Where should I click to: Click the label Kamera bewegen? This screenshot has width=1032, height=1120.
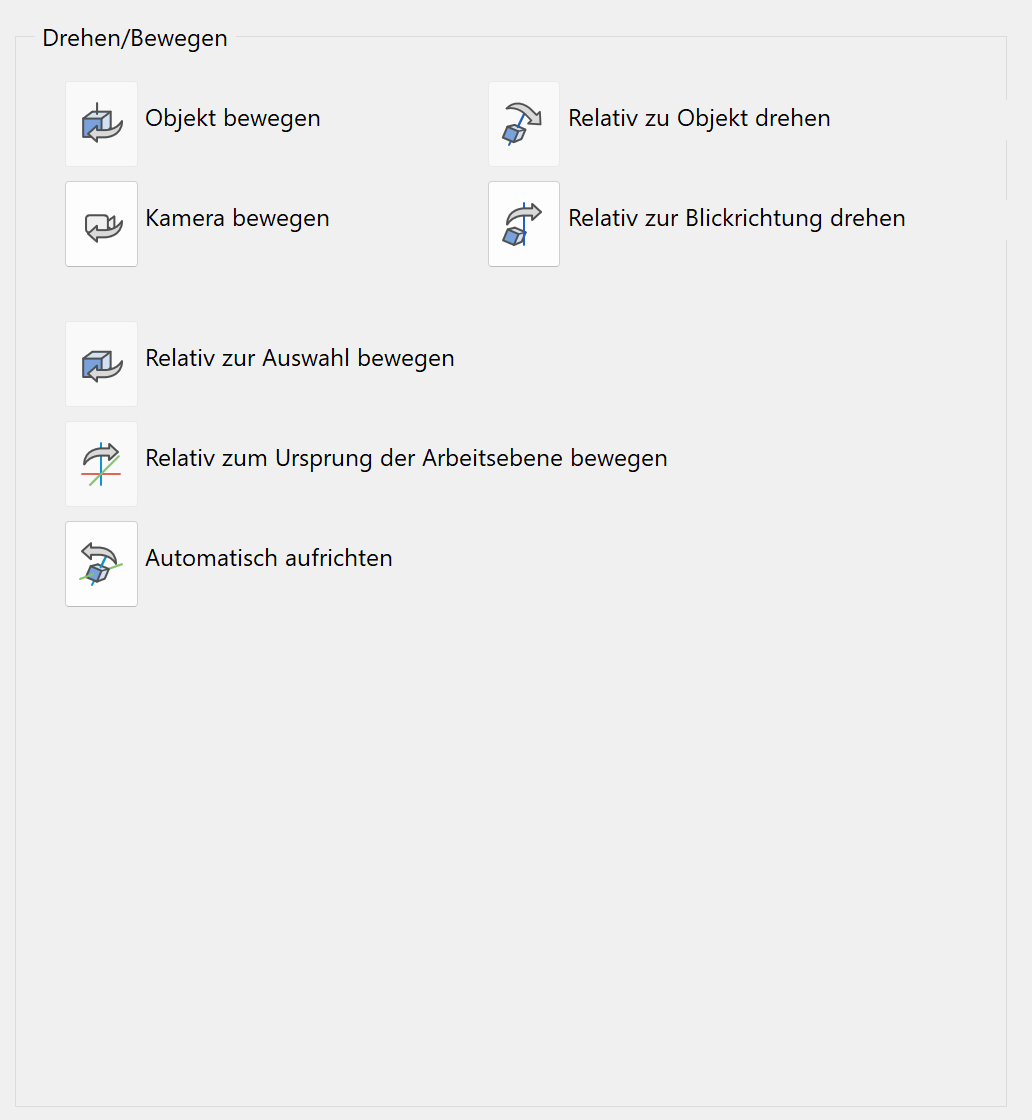pos(237,218)
